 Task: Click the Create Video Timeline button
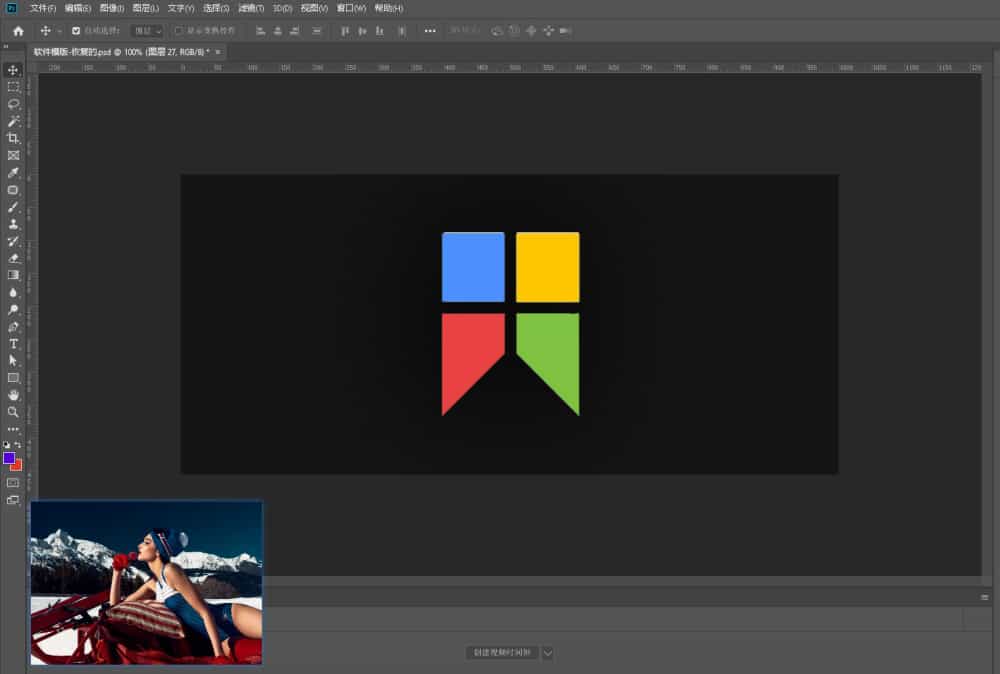(503, 652)
